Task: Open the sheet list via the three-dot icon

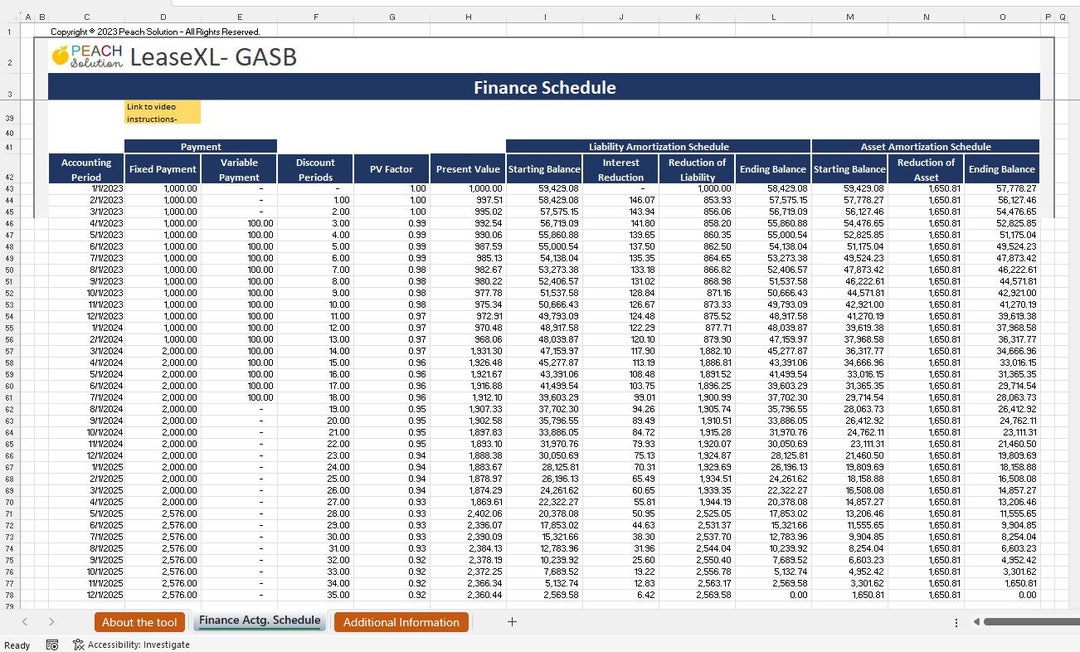Action: [957, 622]
